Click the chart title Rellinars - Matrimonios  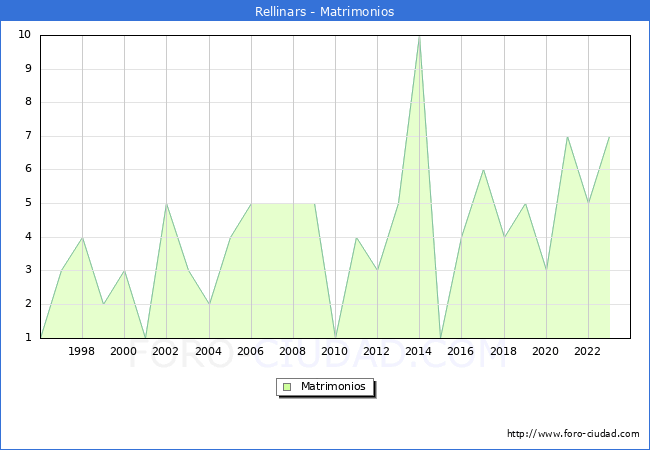(x=324, y=11)
